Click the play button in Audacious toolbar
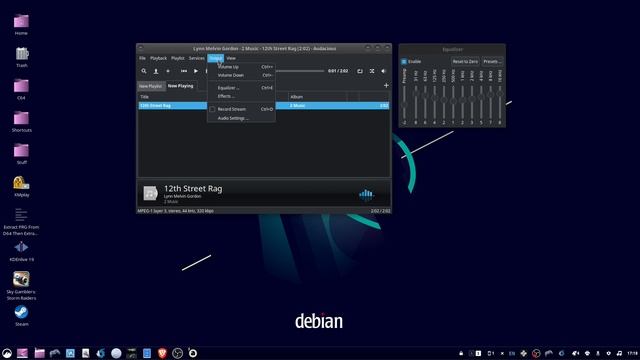Viewport: 640px width, 360px height. (x=196, y=71)
